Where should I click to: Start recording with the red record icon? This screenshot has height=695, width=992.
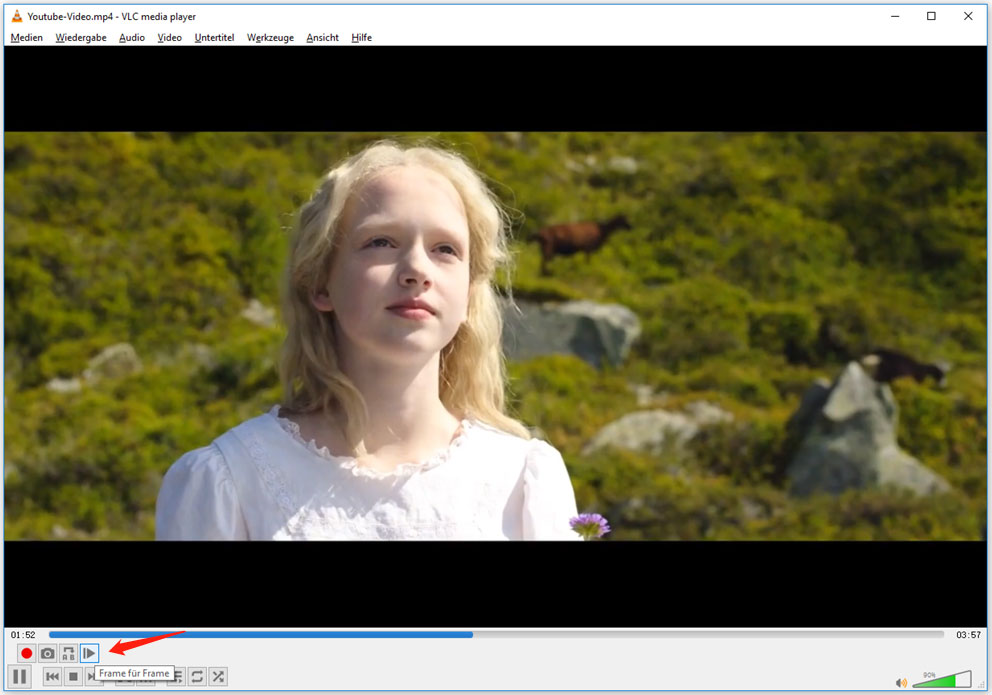click(25, 652)
